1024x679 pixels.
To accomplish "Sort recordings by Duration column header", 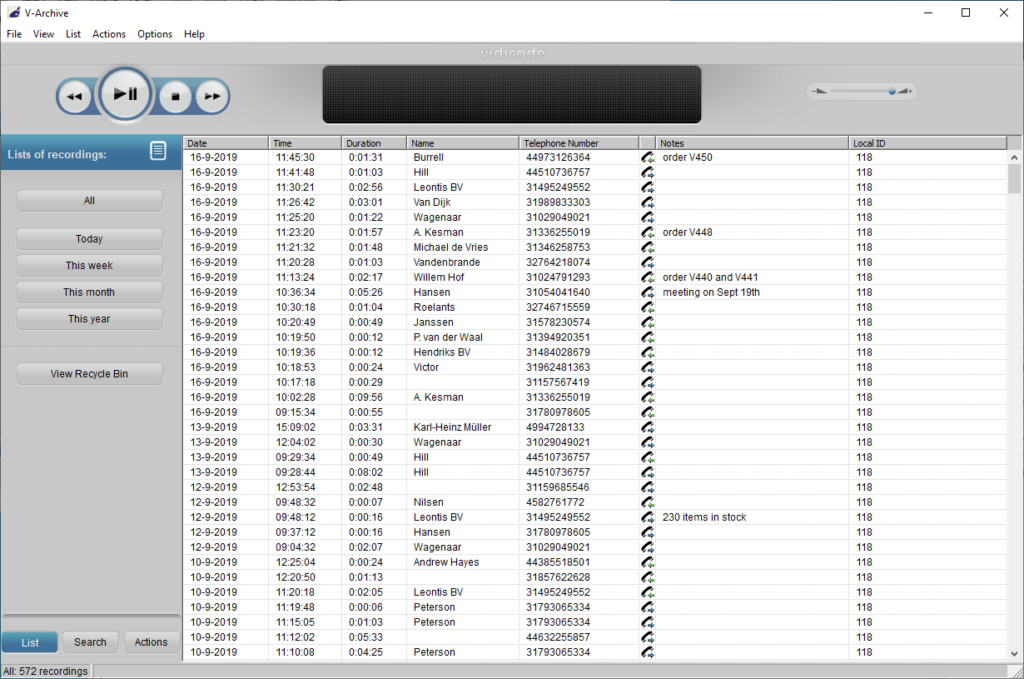I will click(374, 143).
